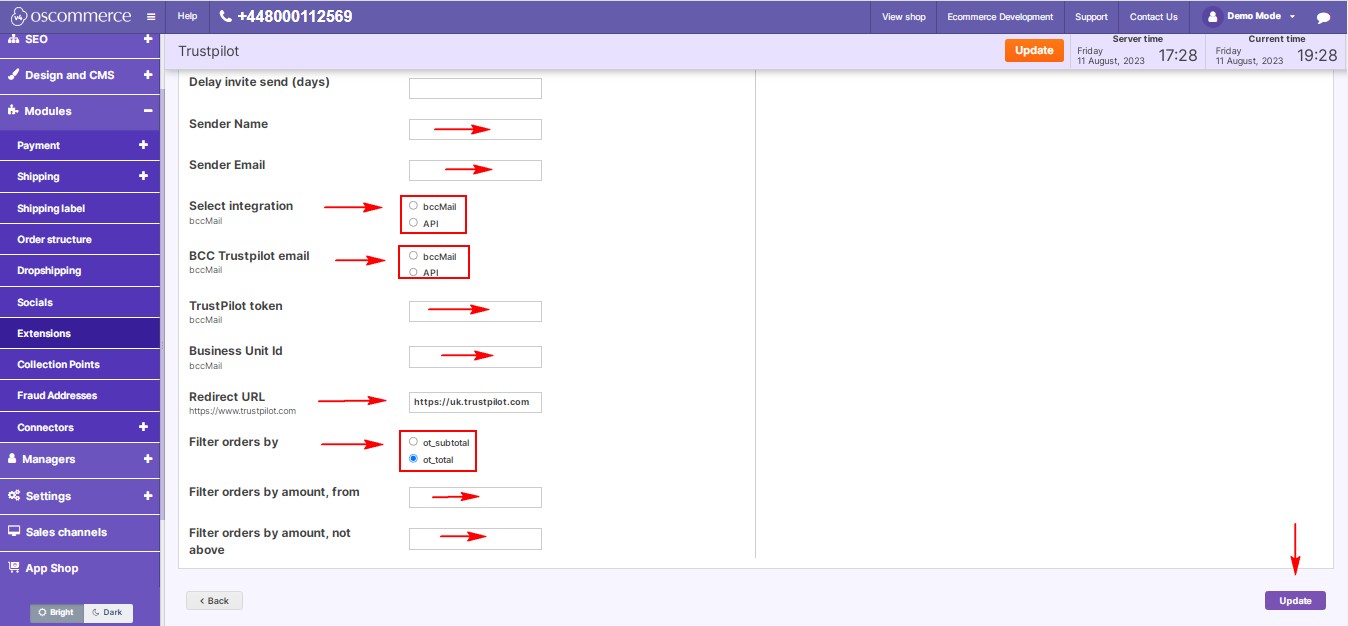Screen dimensions: 1348x626
Task: Open Order structure menu item
Action: pos(80,240)
